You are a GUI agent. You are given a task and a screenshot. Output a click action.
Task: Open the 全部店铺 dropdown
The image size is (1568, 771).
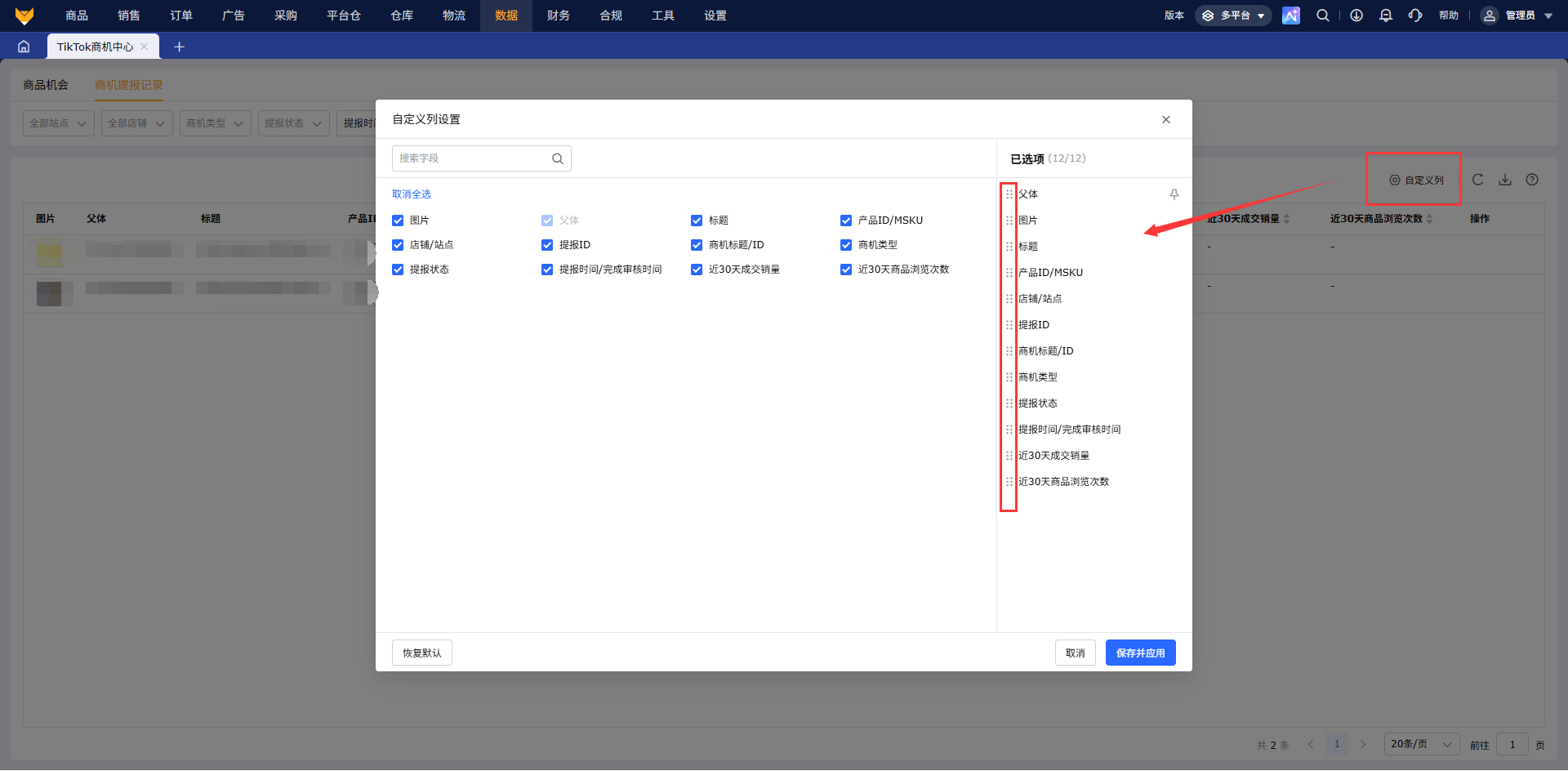(x=137, y=123)
